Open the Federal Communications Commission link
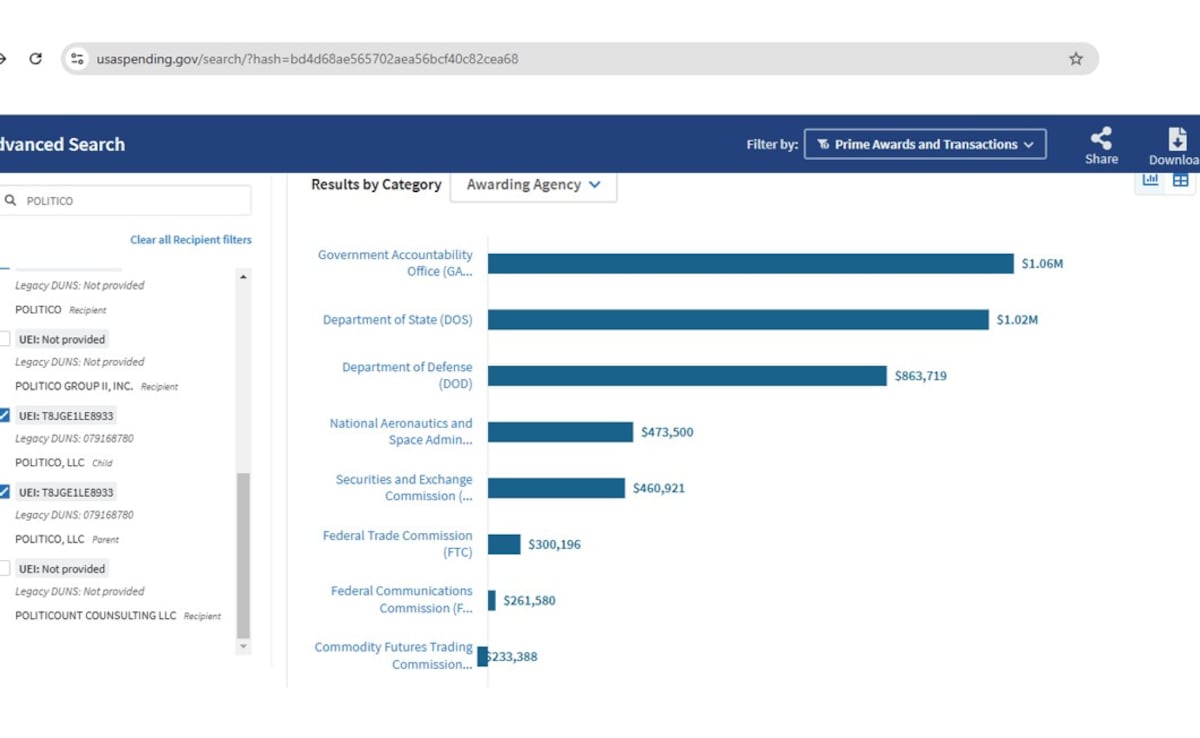 tap(402, 600)
